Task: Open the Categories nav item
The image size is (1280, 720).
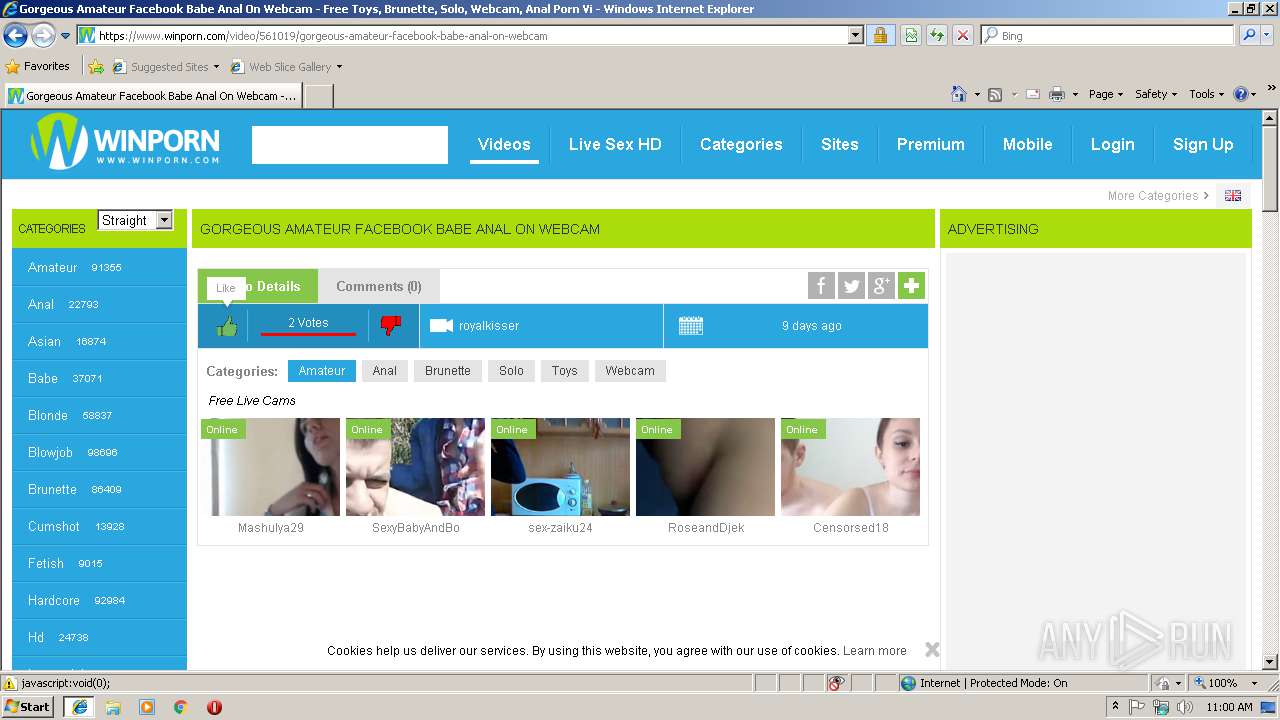Action: pyautogui.click(x=741, y=144)
